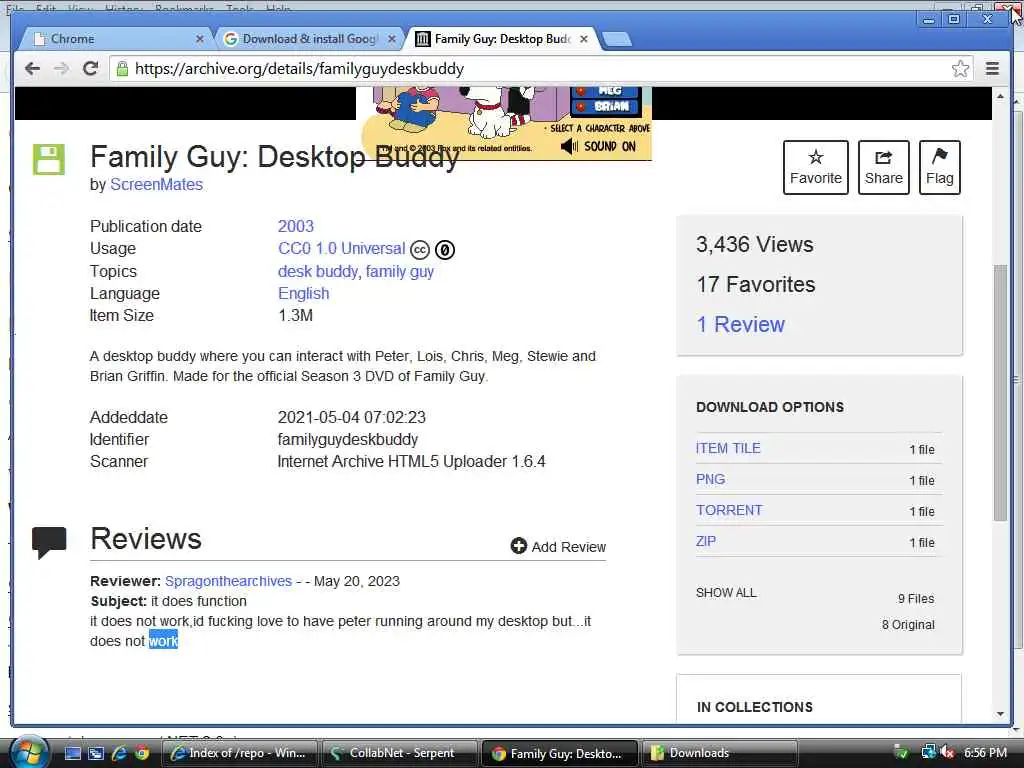Viewport: 1024px width, 768px height.
Task: Download the PNG file
Action: [x=711, y=479]
